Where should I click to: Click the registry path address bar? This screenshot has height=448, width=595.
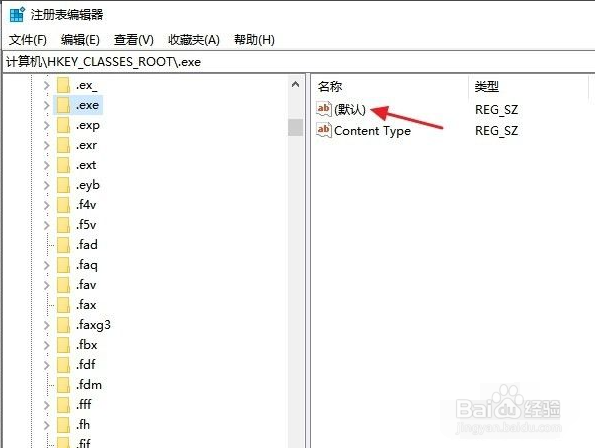(298, 62)
